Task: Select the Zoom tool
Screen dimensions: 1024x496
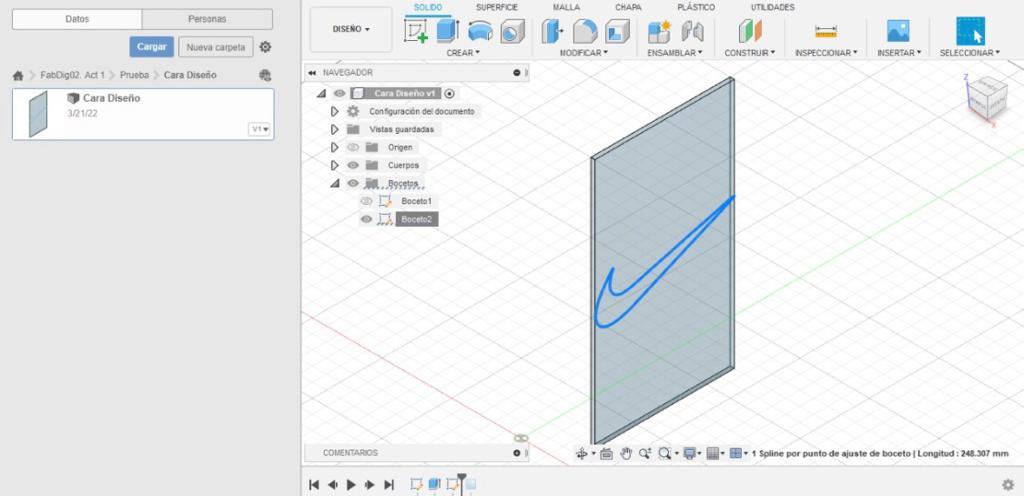Action: click(x=645, y=453)
